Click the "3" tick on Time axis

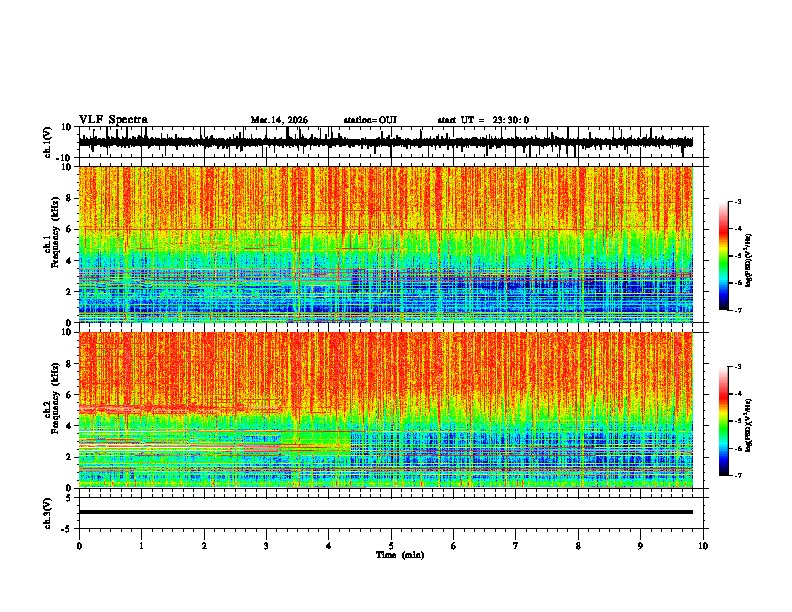click(266, 546)
